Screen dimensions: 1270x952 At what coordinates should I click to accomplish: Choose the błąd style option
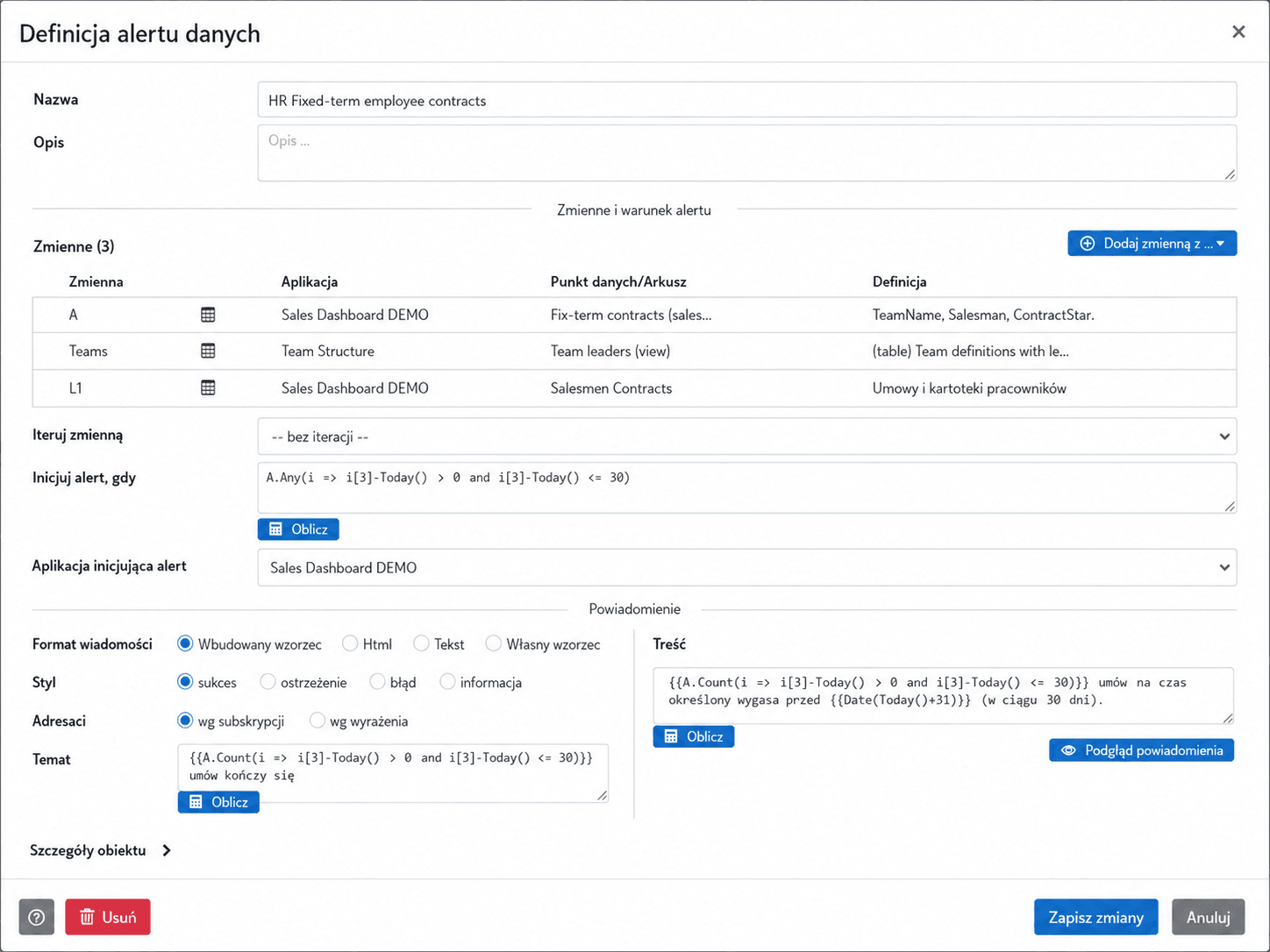[x=377, y=682]
